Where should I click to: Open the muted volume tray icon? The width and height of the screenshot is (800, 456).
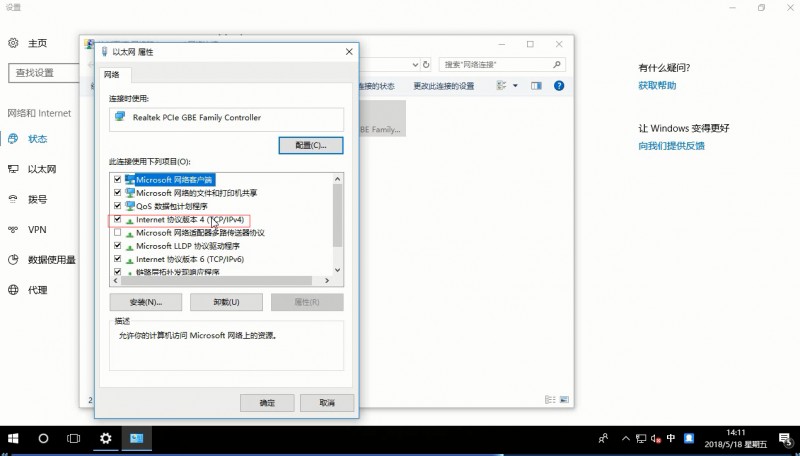click(656, 438)
